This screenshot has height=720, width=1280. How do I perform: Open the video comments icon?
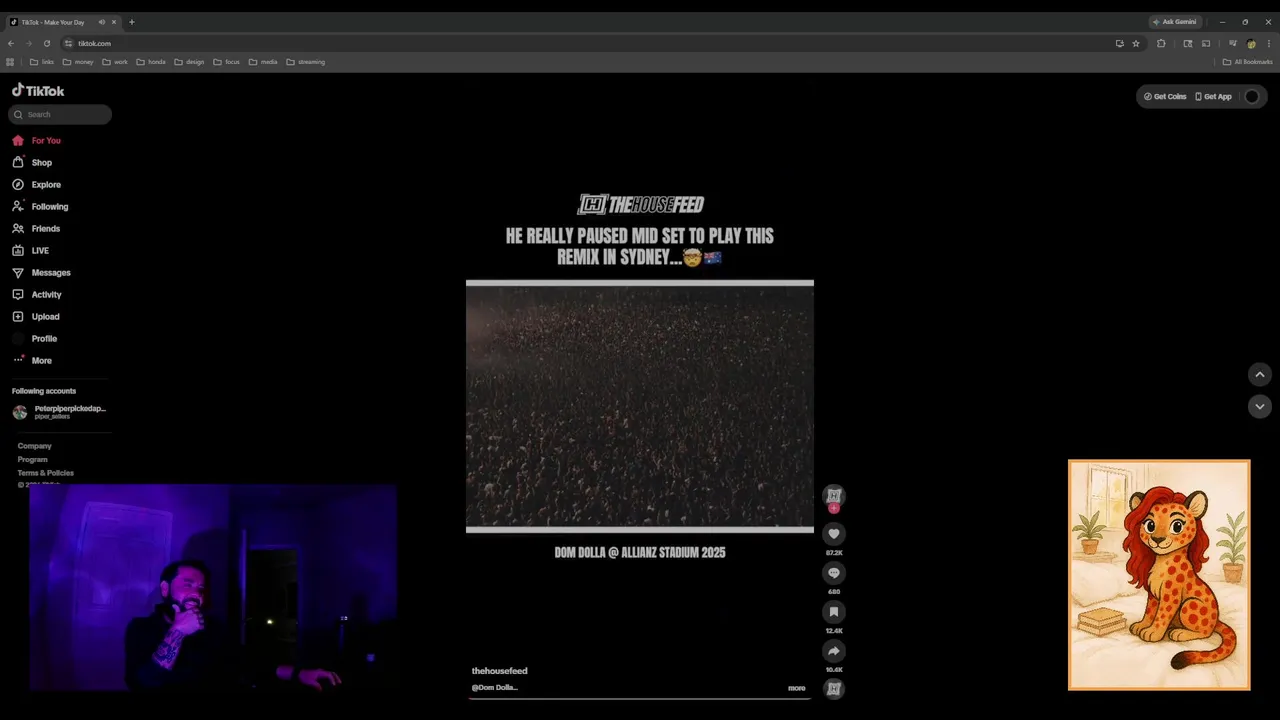(x=834, y=573)
